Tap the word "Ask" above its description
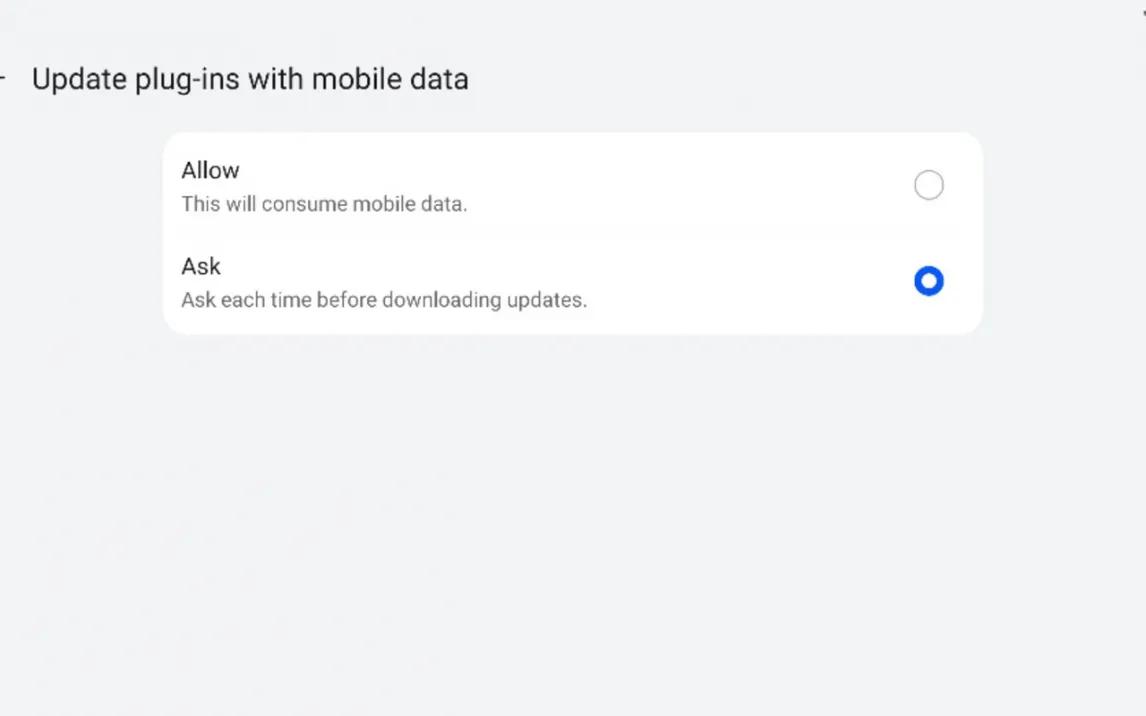The width and height of the screenshot is (1146, 716). tap(201, 266)
